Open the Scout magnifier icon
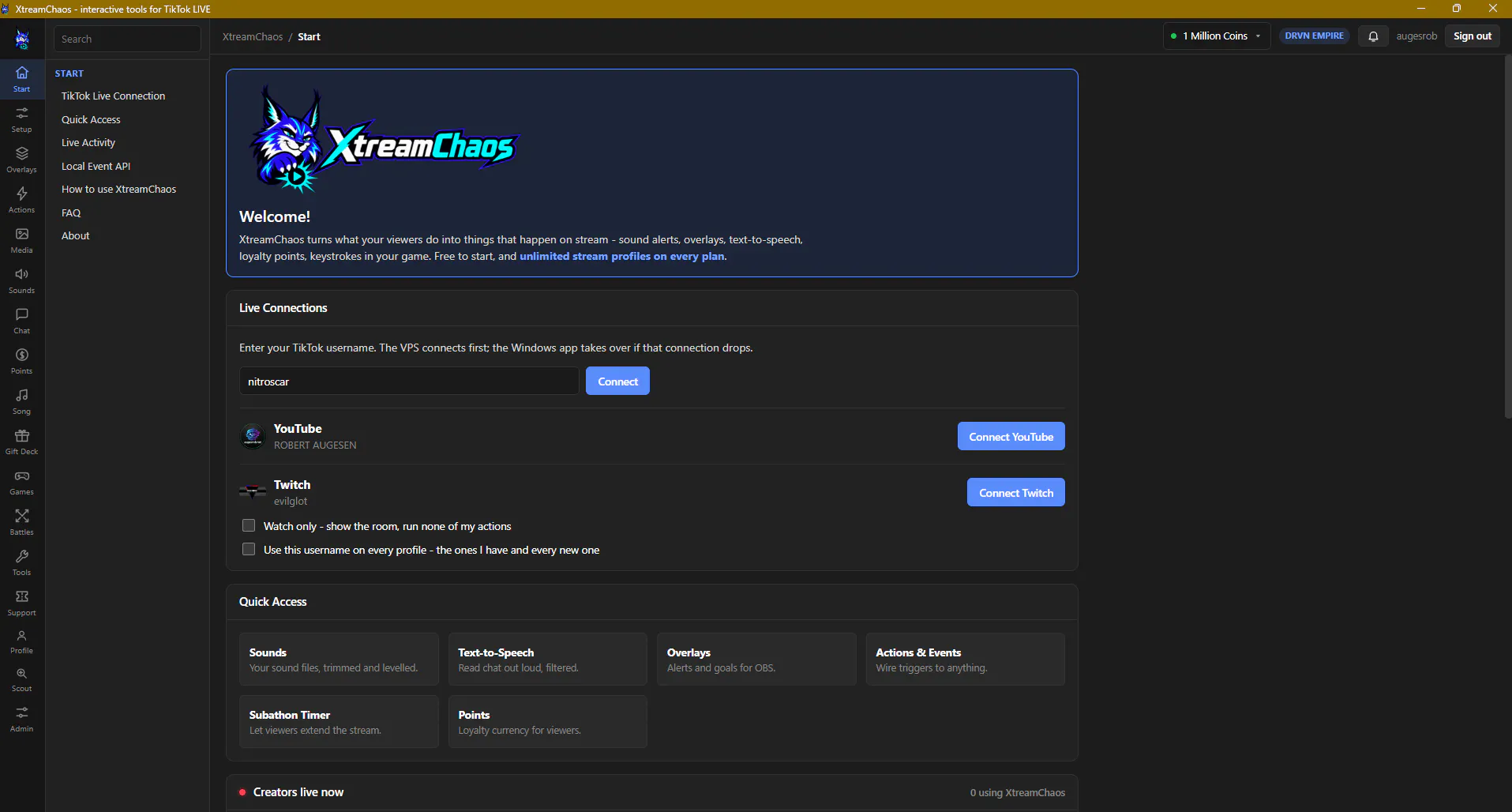This screenshot has height=812, width=1512. [22, 679]
